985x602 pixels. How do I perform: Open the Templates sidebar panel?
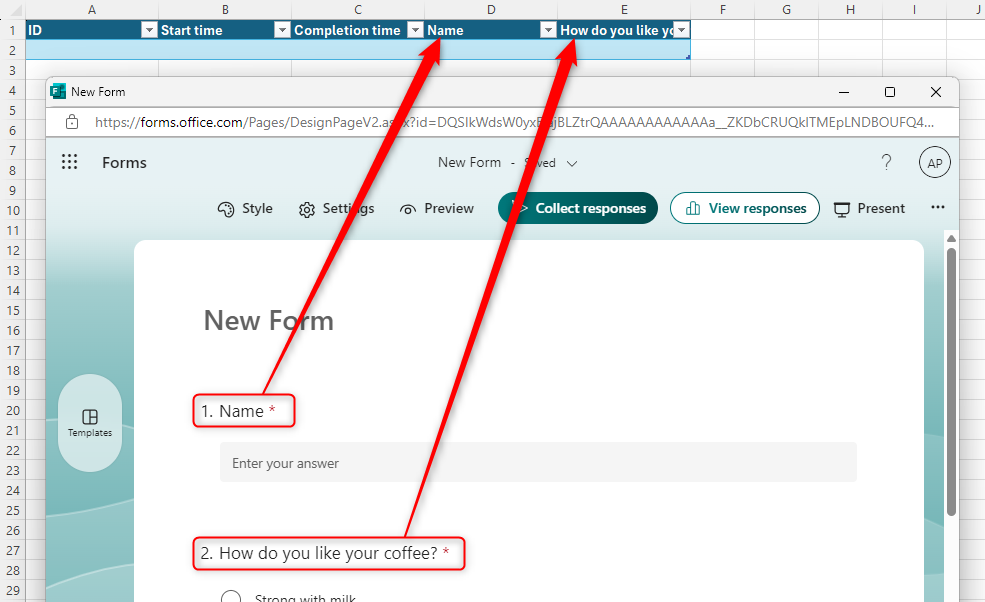click(89, 422)
